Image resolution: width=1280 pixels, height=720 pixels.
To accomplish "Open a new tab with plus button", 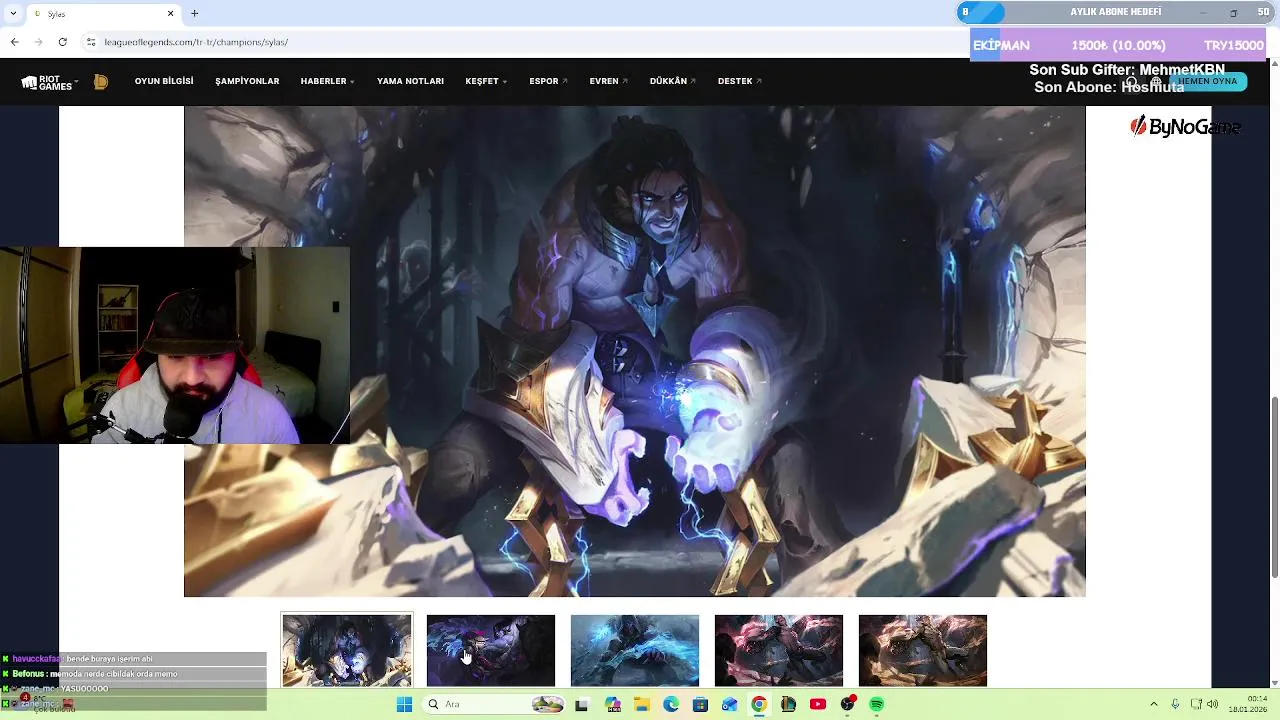I will (194, 13).
